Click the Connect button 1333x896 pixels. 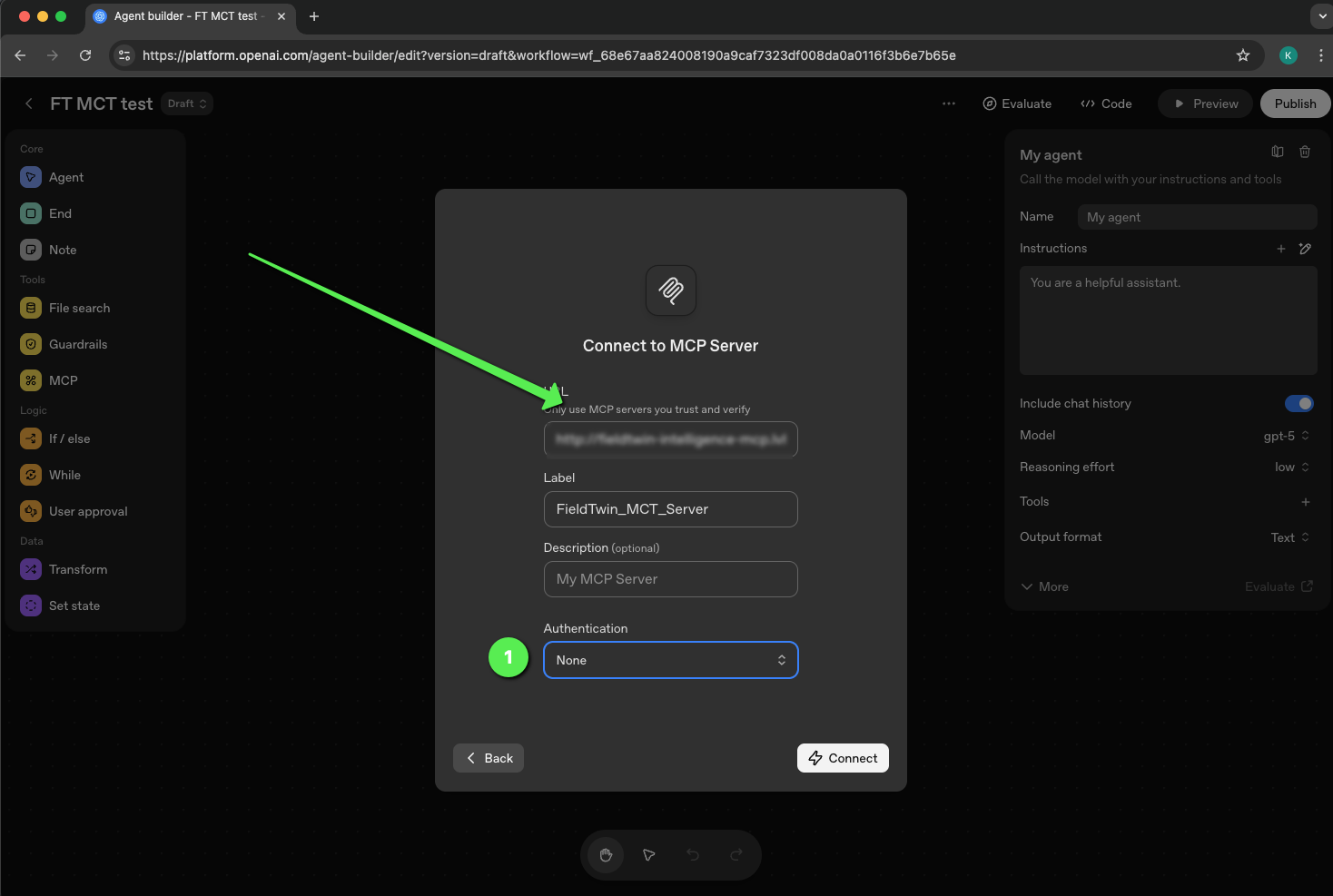coord(842,758)
